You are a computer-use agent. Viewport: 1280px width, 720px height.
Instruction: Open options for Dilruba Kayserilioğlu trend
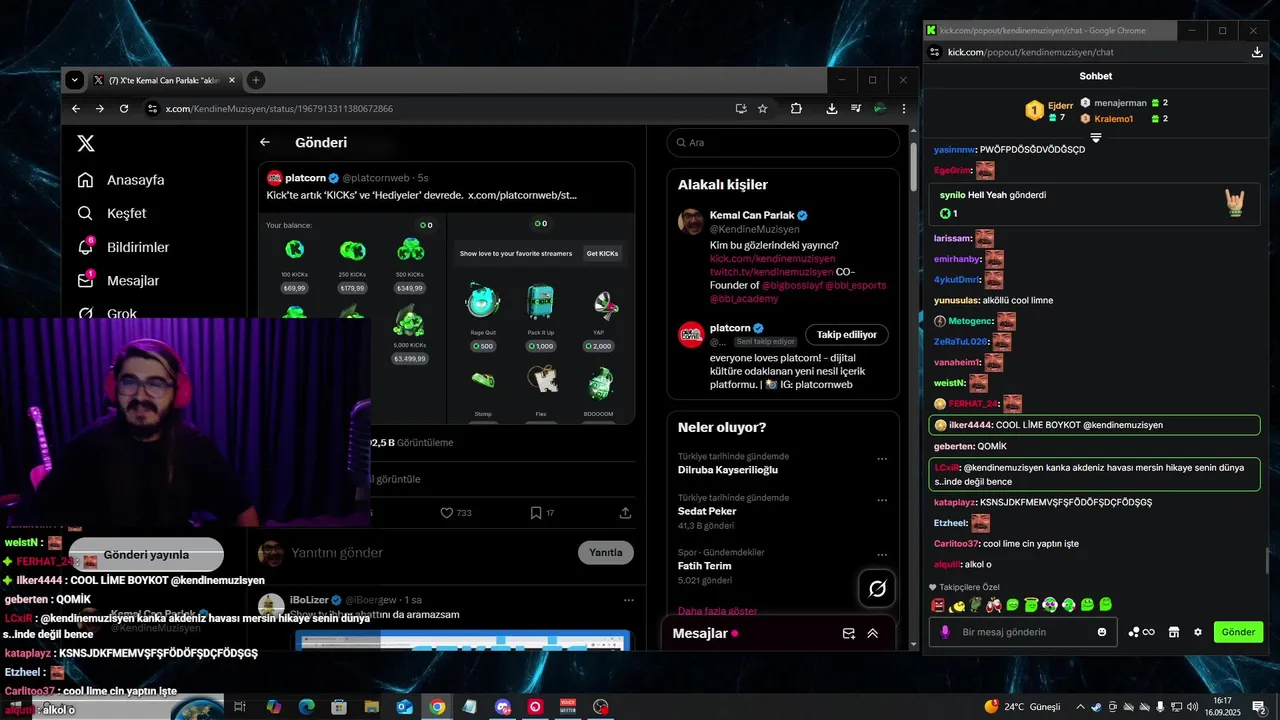click(x=882, y=459)
